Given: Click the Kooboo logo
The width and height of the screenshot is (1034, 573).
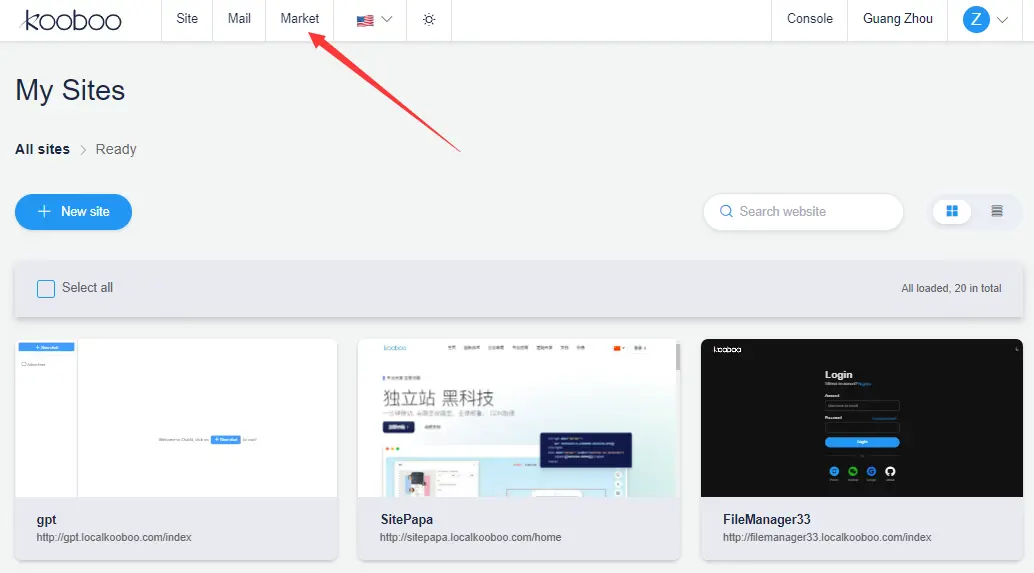Looking at the screenshot, I should tap(71, 20).
